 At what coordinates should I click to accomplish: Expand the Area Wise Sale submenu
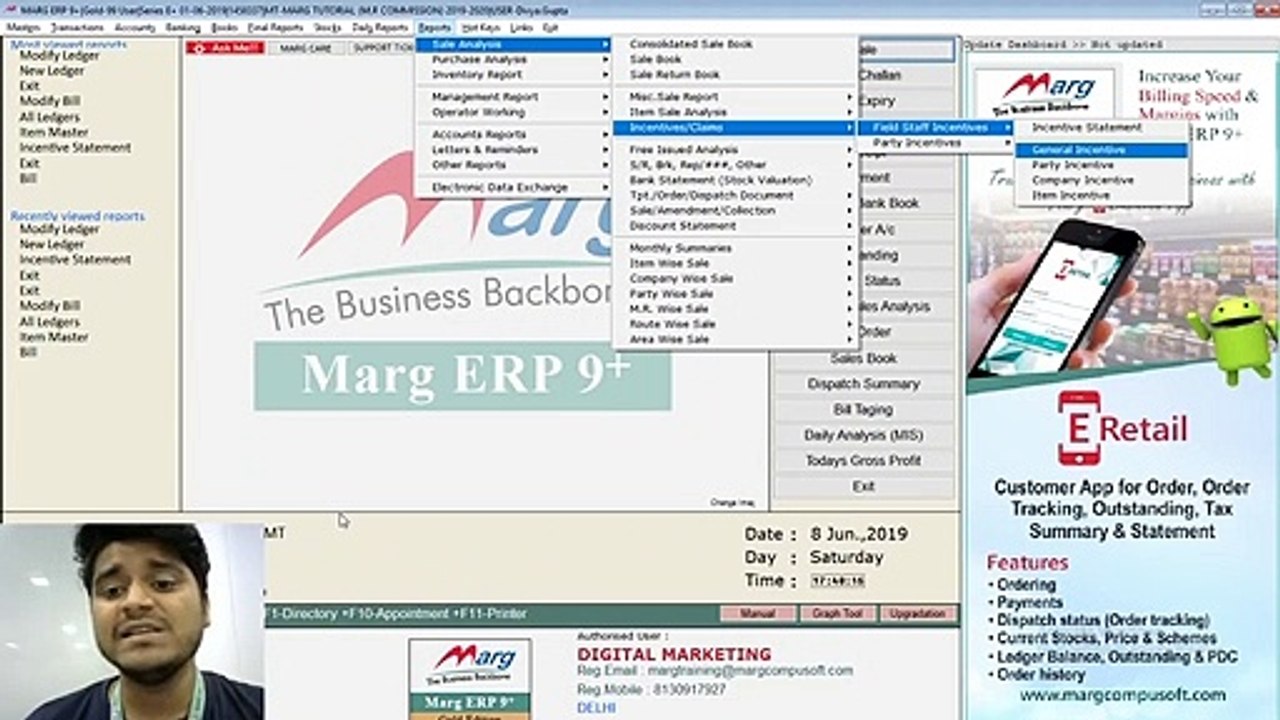click(x=735, y=340)
